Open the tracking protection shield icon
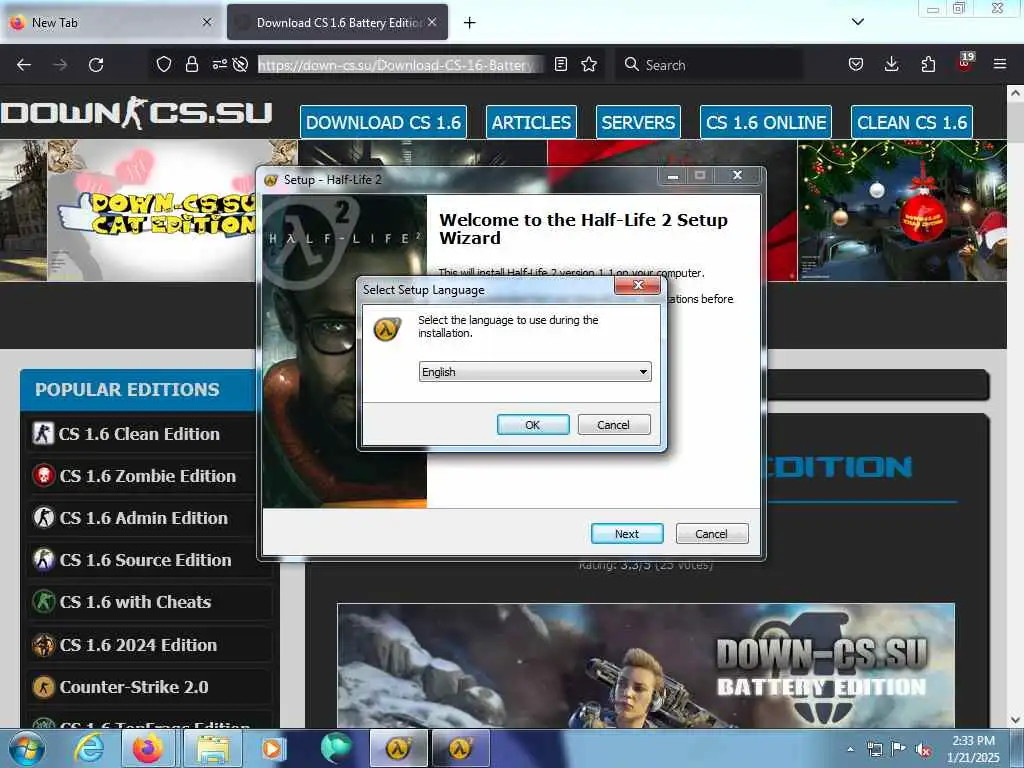The image size is (1024, 768). pos(164,64)
